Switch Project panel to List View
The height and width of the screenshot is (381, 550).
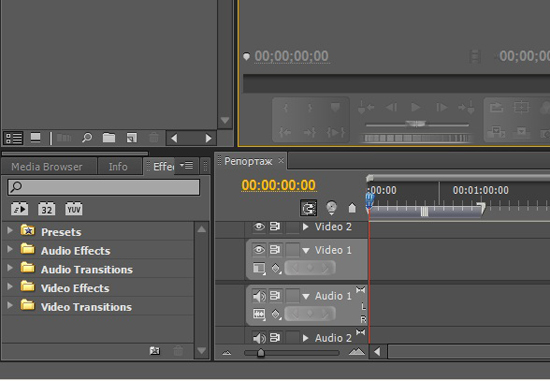13,138
